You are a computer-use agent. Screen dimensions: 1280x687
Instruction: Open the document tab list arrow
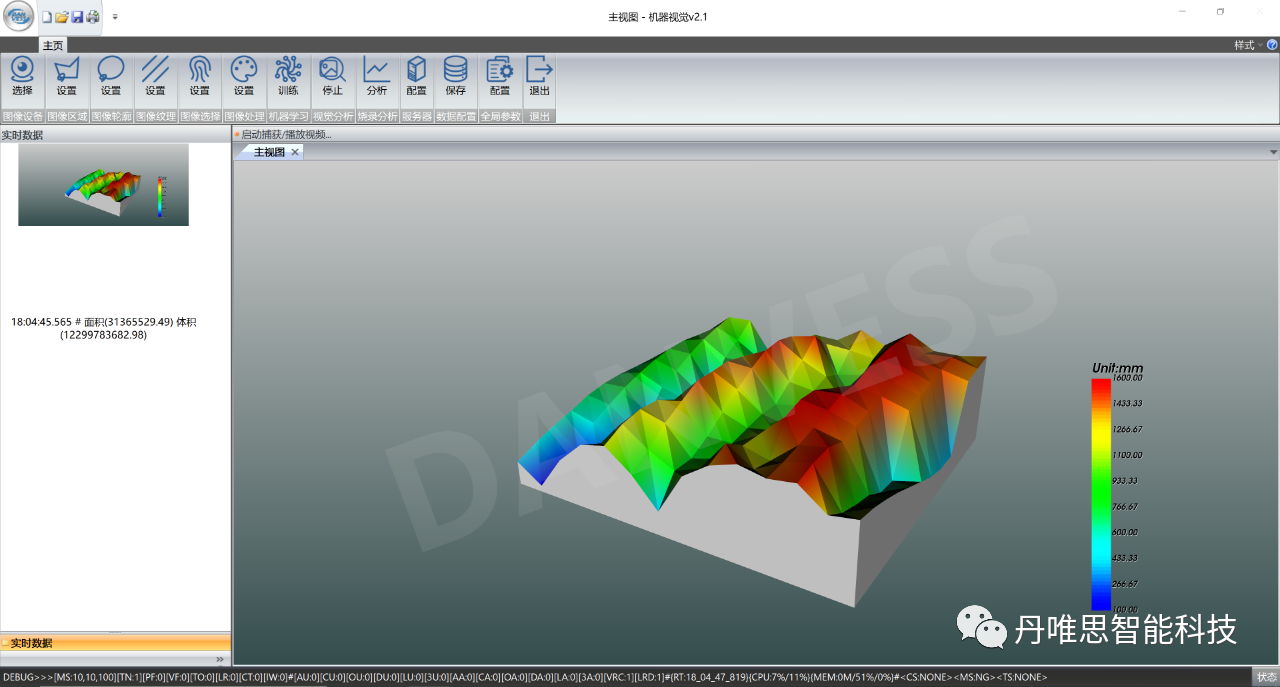pyautogui.click(x=1273, y=152)
